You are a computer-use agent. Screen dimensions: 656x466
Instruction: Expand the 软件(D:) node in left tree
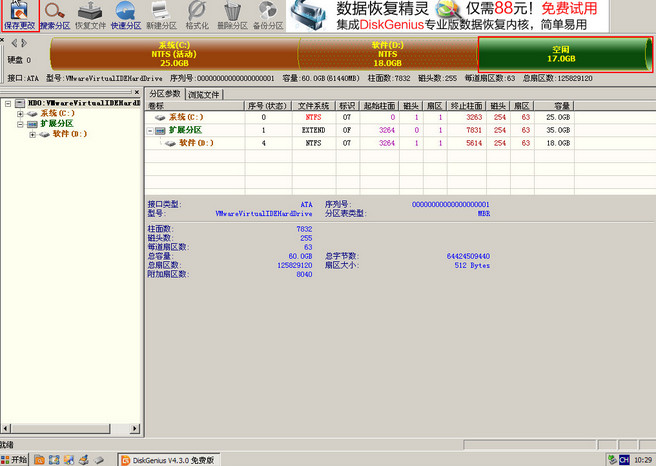(33, 133)
